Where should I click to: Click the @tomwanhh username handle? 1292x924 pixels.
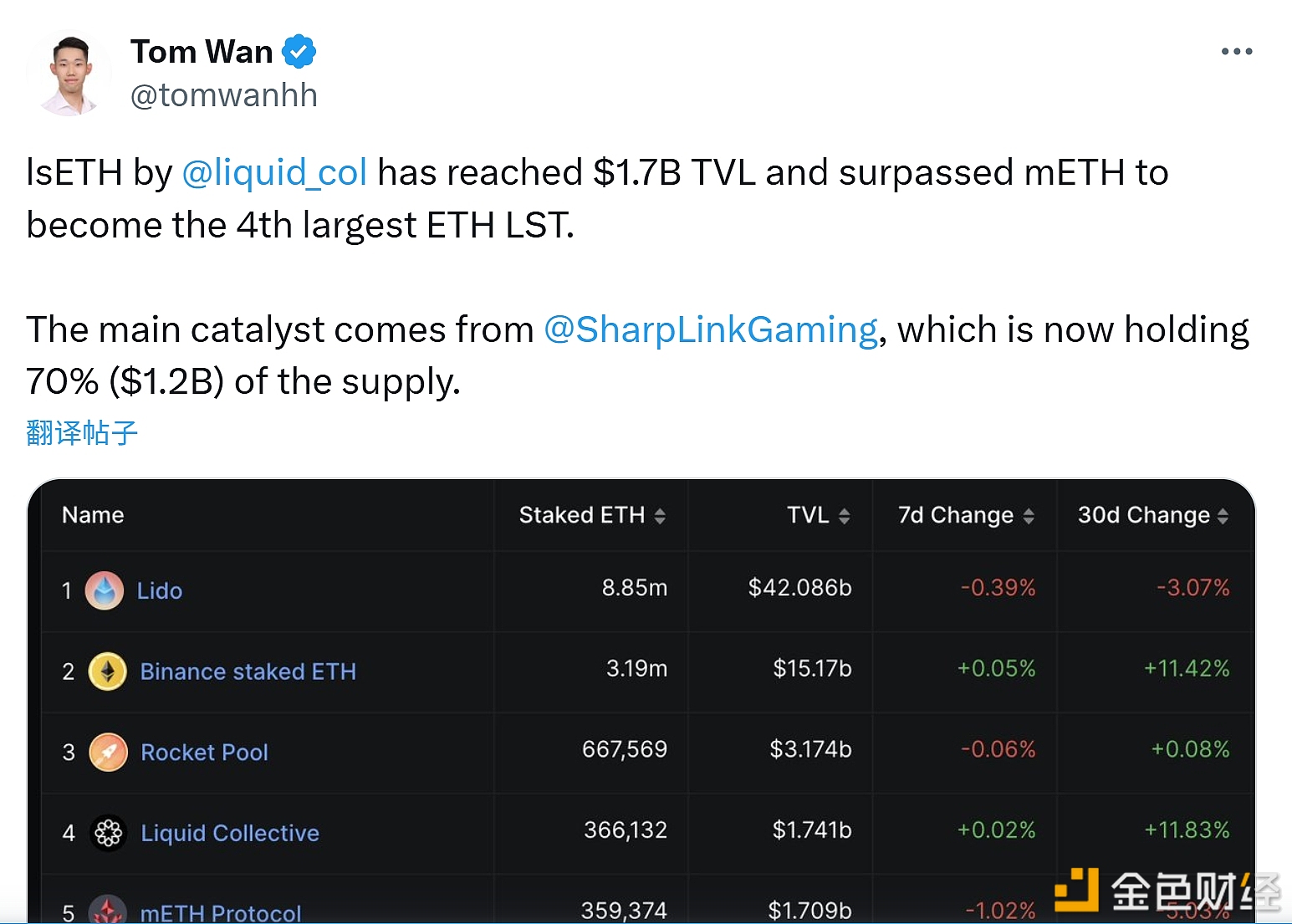coord(224,95)
